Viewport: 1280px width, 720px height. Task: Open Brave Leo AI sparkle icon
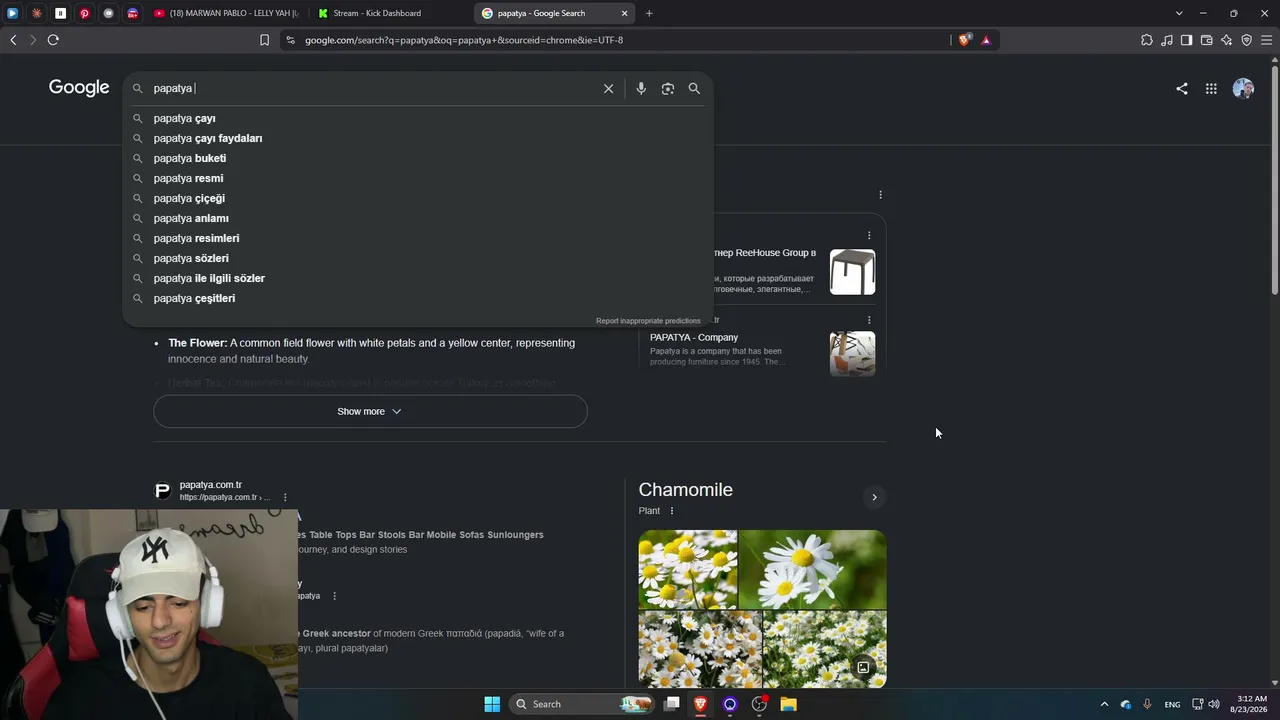(1226, 40)
